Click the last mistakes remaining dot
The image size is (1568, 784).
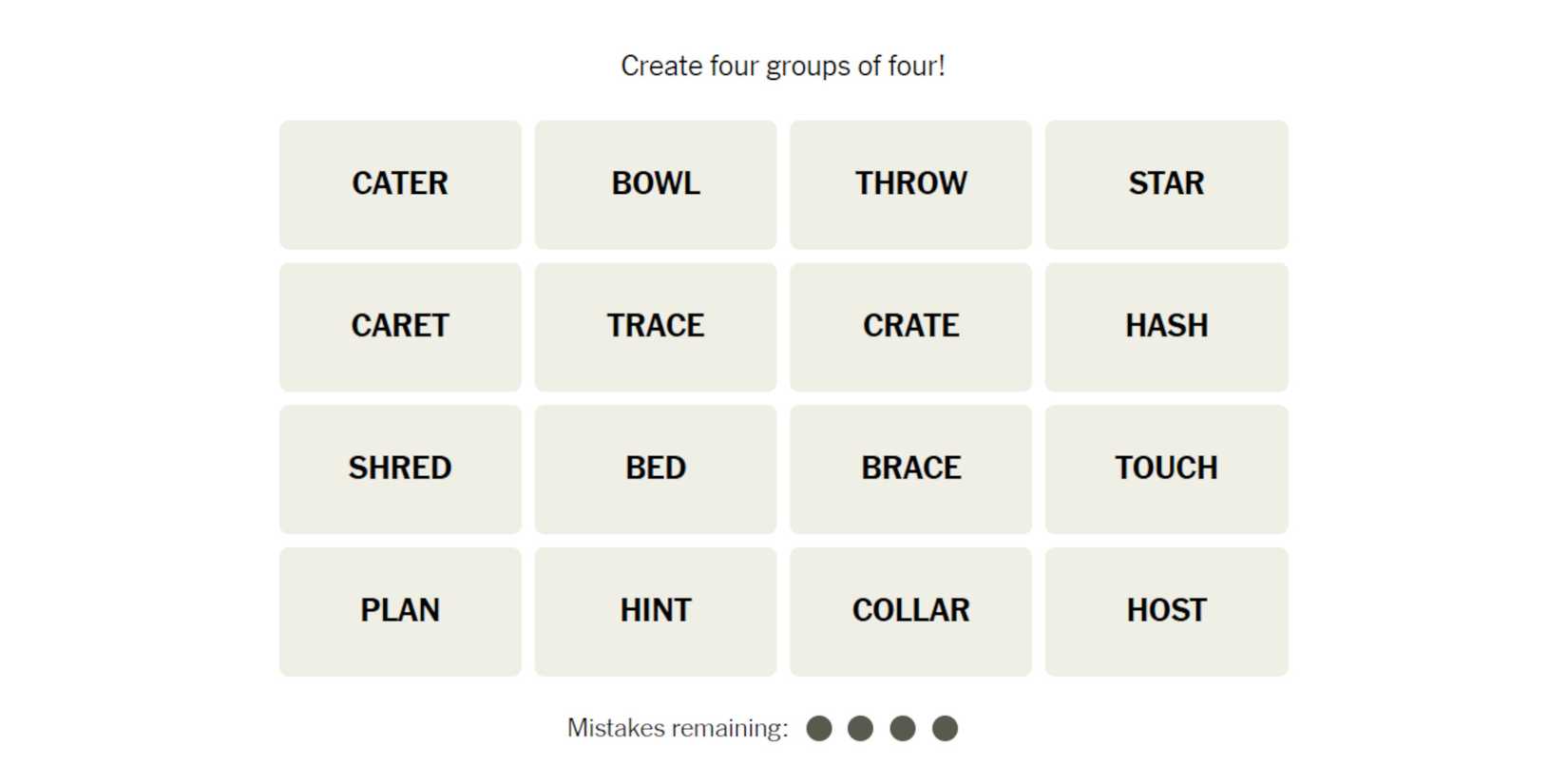(945, 729)
